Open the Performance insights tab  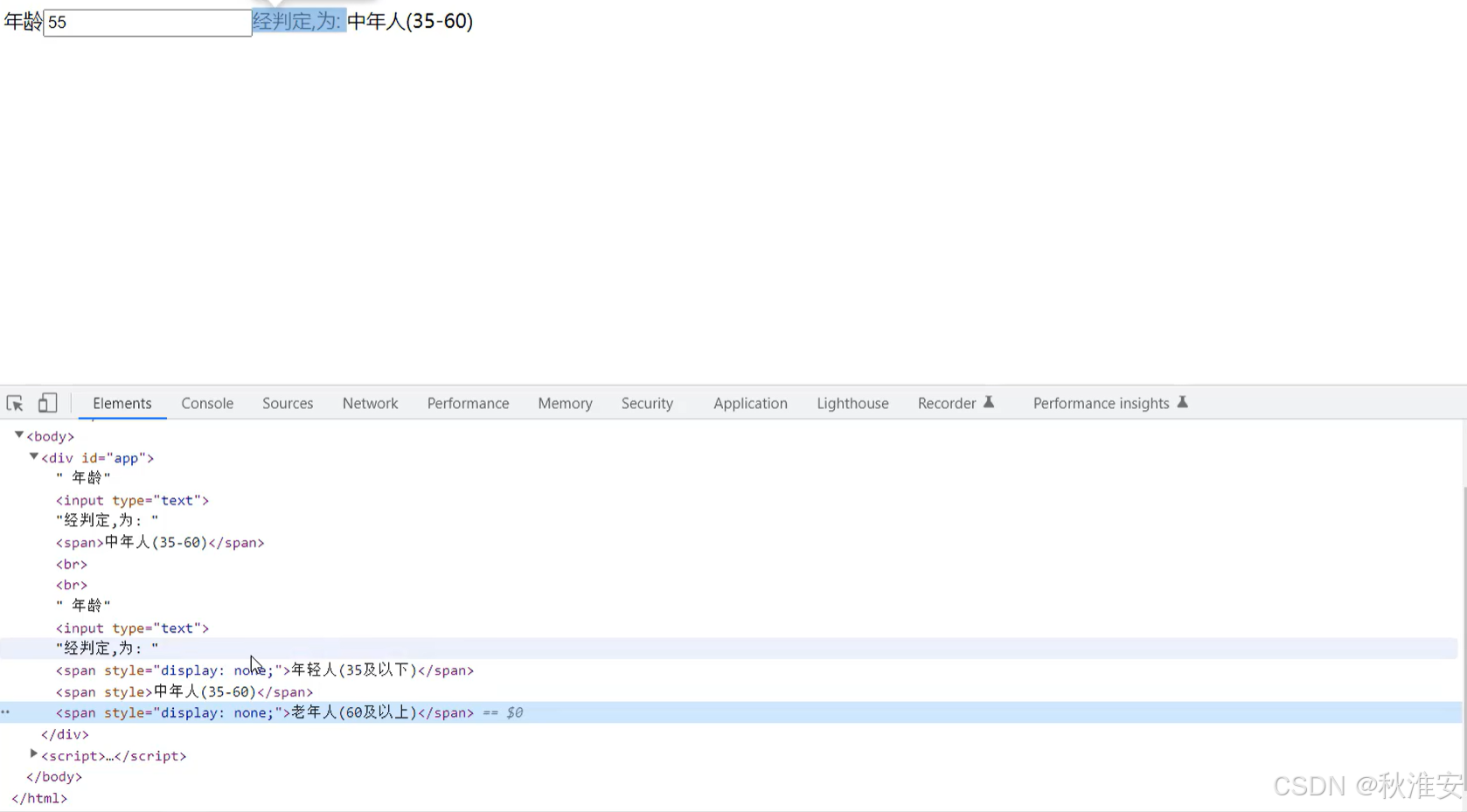(x=1101, y=403)
